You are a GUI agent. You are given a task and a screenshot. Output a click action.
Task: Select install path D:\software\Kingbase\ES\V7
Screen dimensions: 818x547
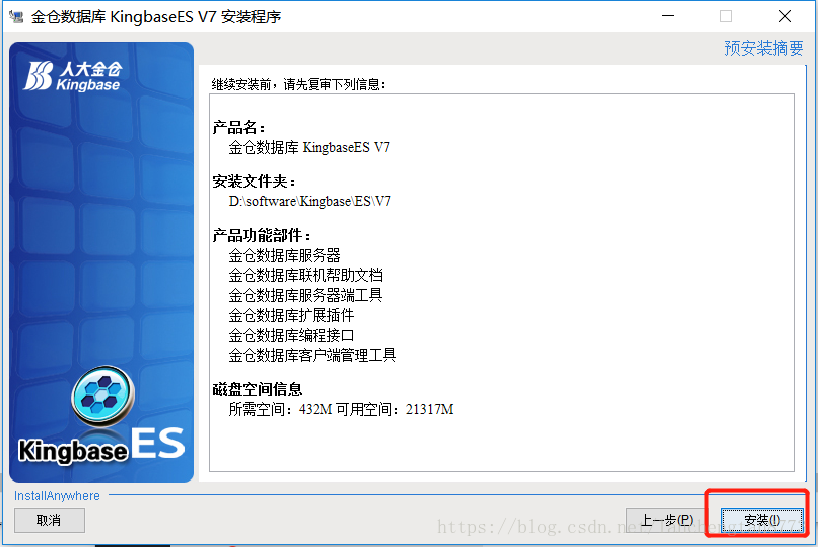[309, 201]
